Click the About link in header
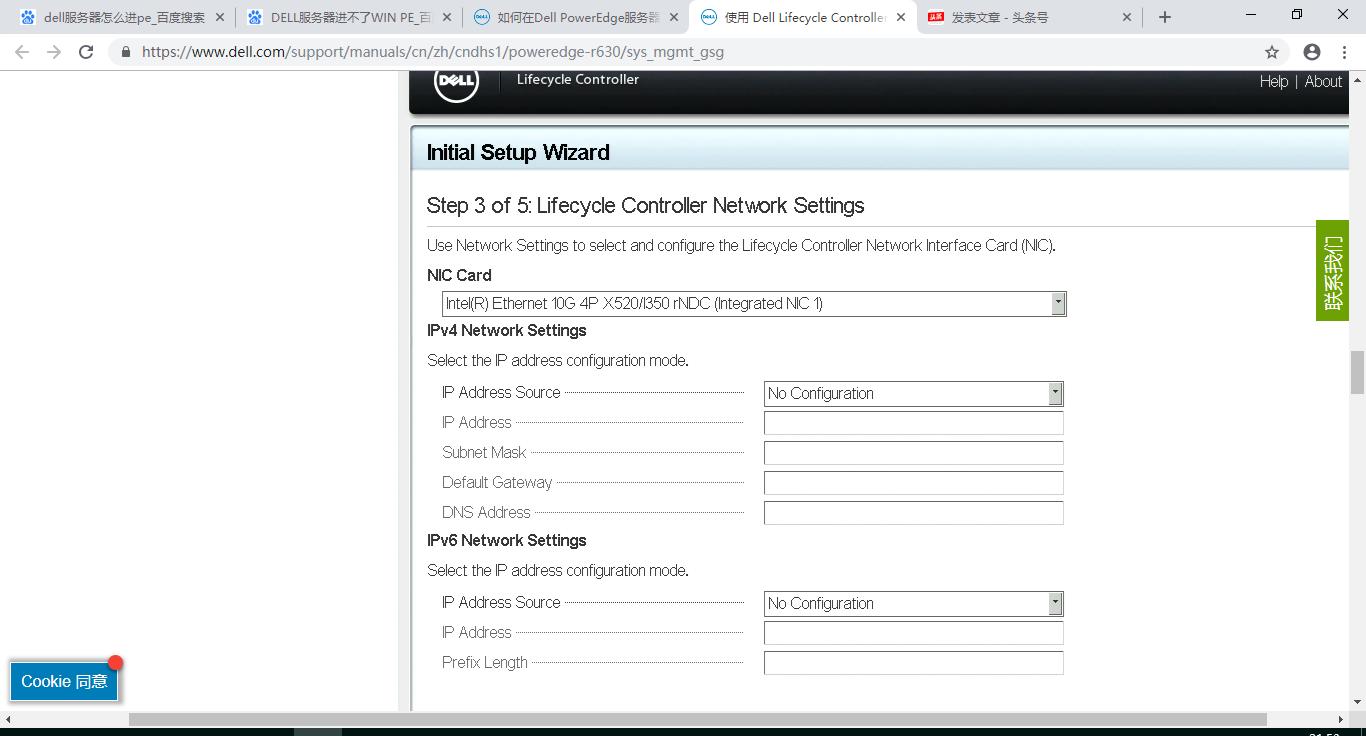 pyautogui.click(x=1323, y=82)
